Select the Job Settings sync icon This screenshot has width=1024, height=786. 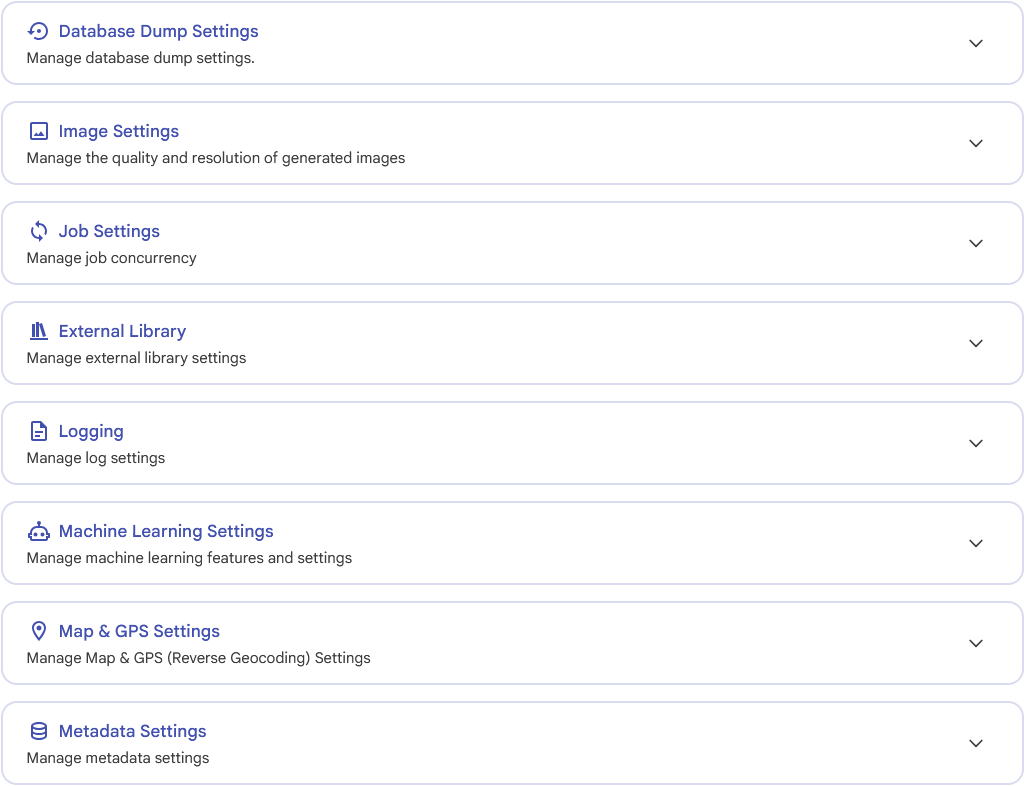tap(38, 231)
